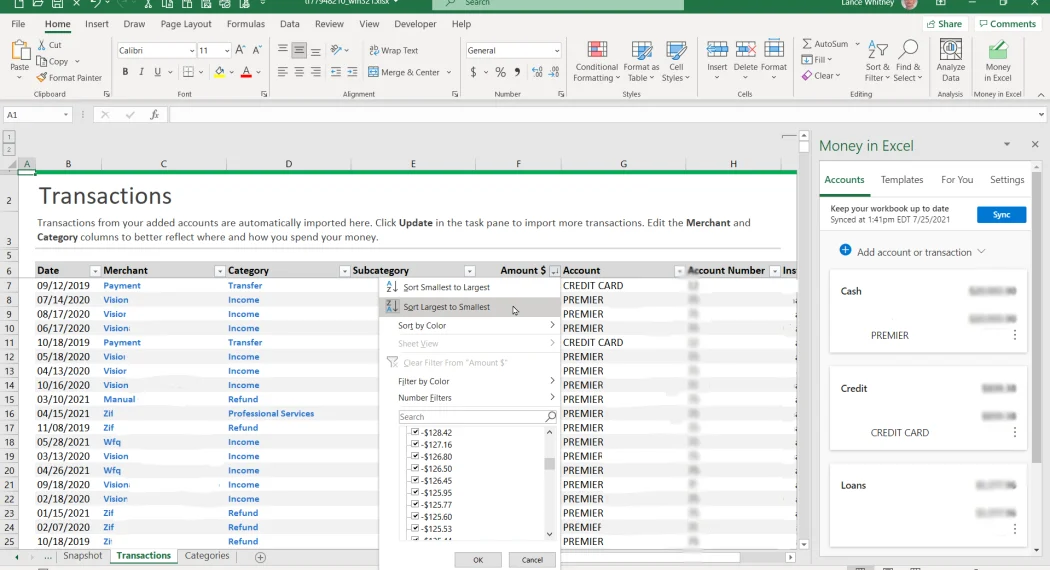This screenshot has height=570, width=1050.
Task: Click the Delete cells icon
Action: click(x=745, y=50)
